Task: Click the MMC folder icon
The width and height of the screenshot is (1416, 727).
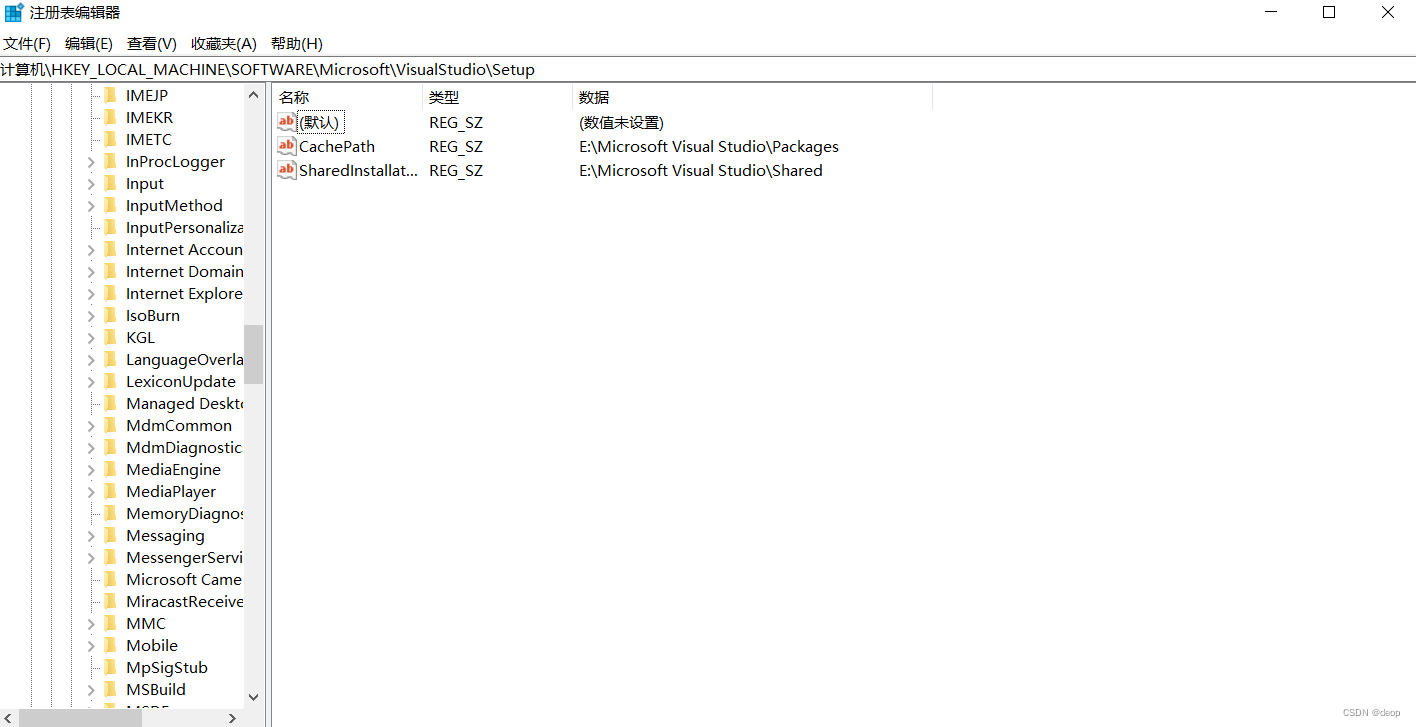Action: [112, 623]
